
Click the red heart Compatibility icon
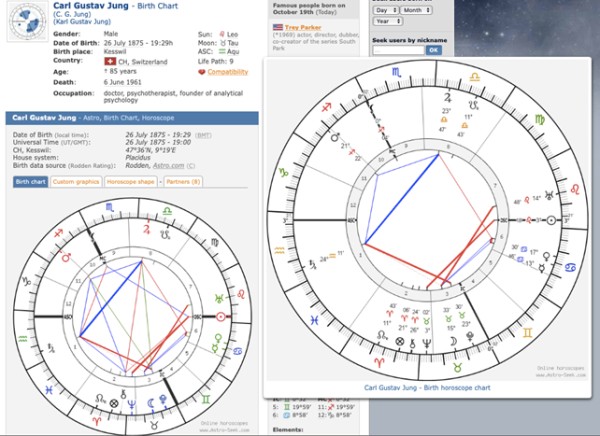pyautogui.click(x=202, y=72)
